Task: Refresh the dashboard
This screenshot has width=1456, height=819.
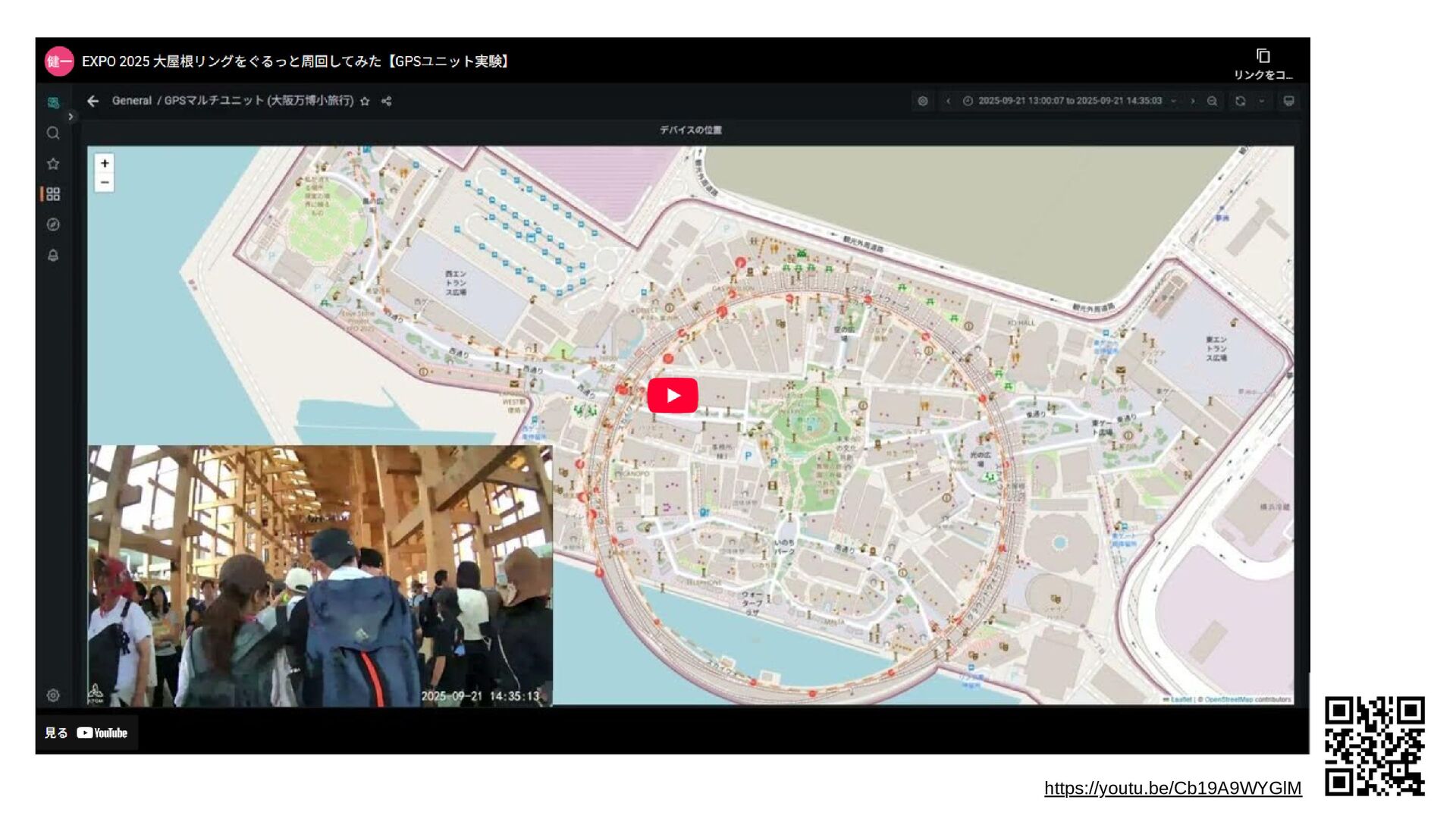Action: pos(1240,101)
